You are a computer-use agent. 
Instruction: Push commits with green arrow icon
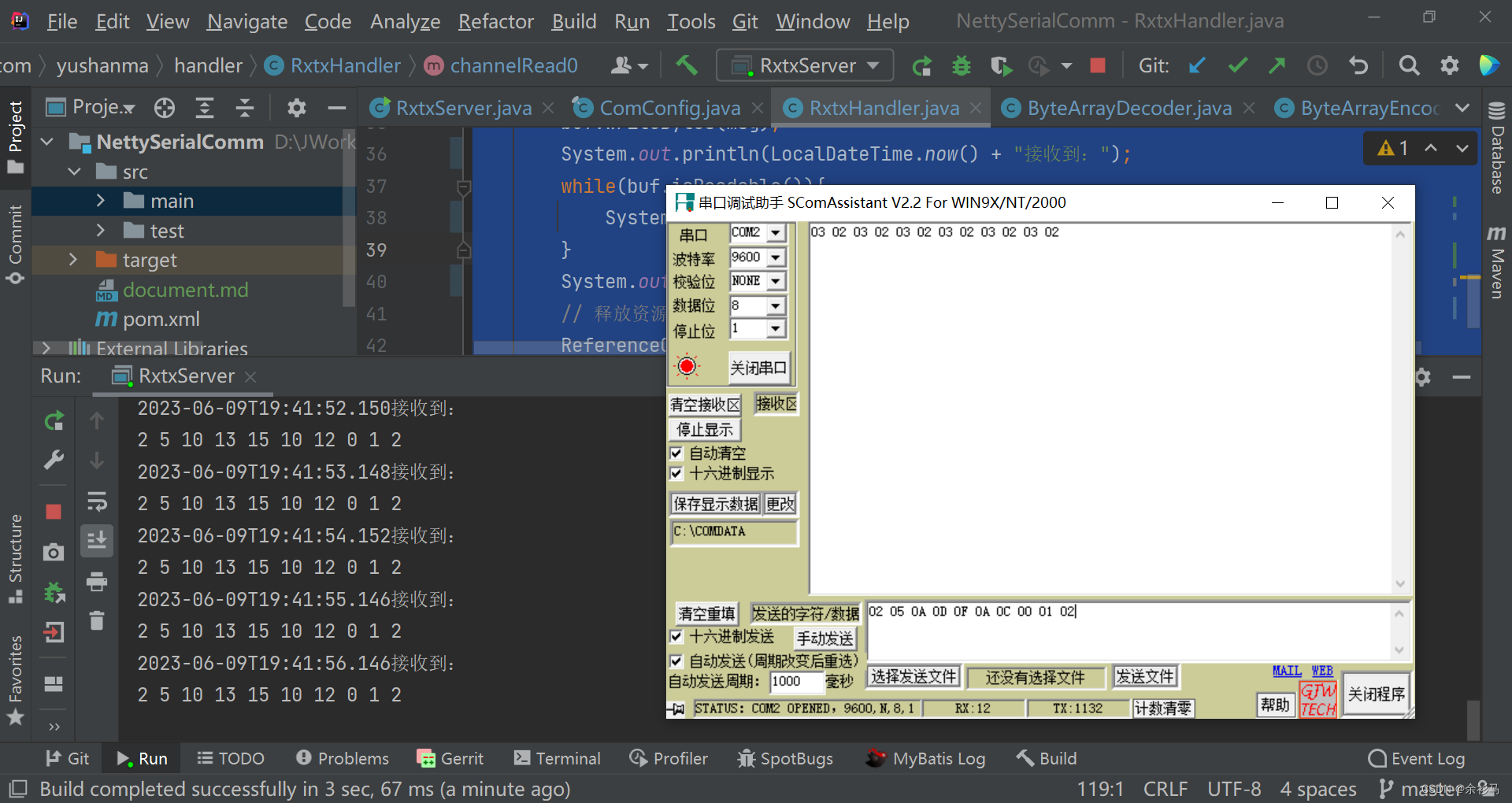click(1277, 65)
